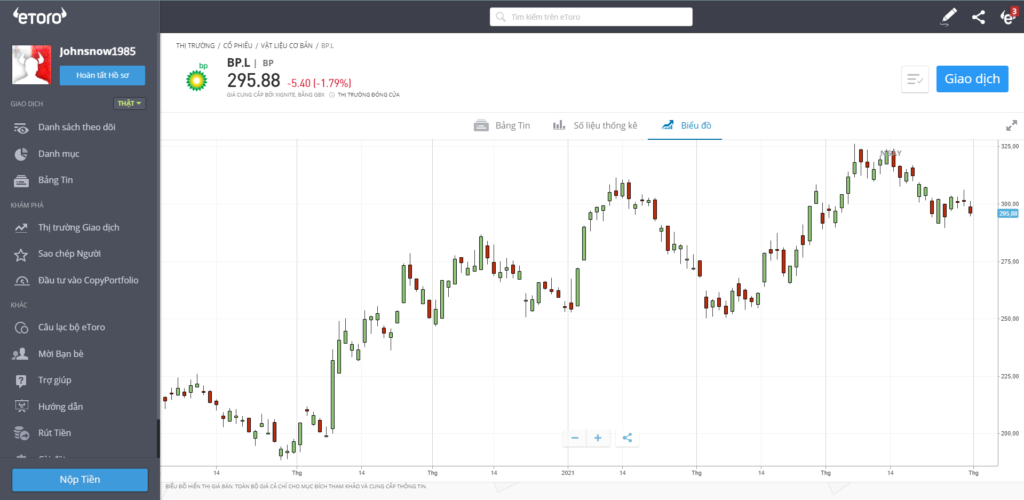Click the pencil write post icon

point(948,17)
